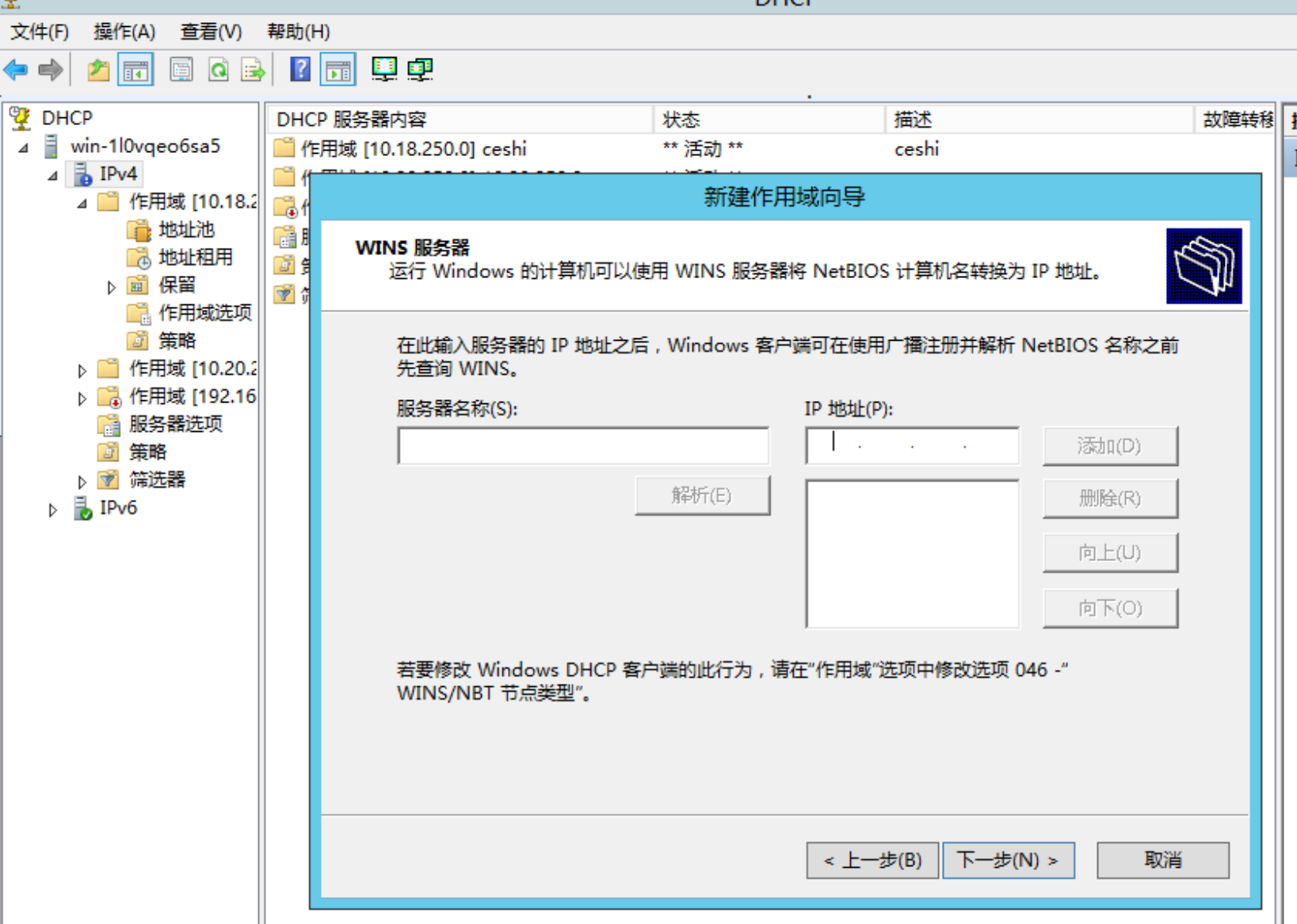Expand the 保留 tree node
This screenshot has width=1297, height=924.
(112, 287)
